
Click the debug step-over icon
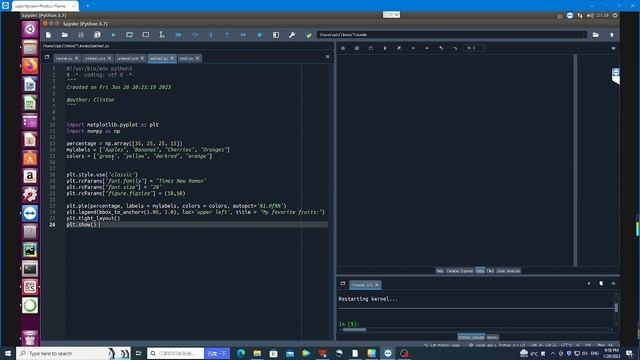195,35
